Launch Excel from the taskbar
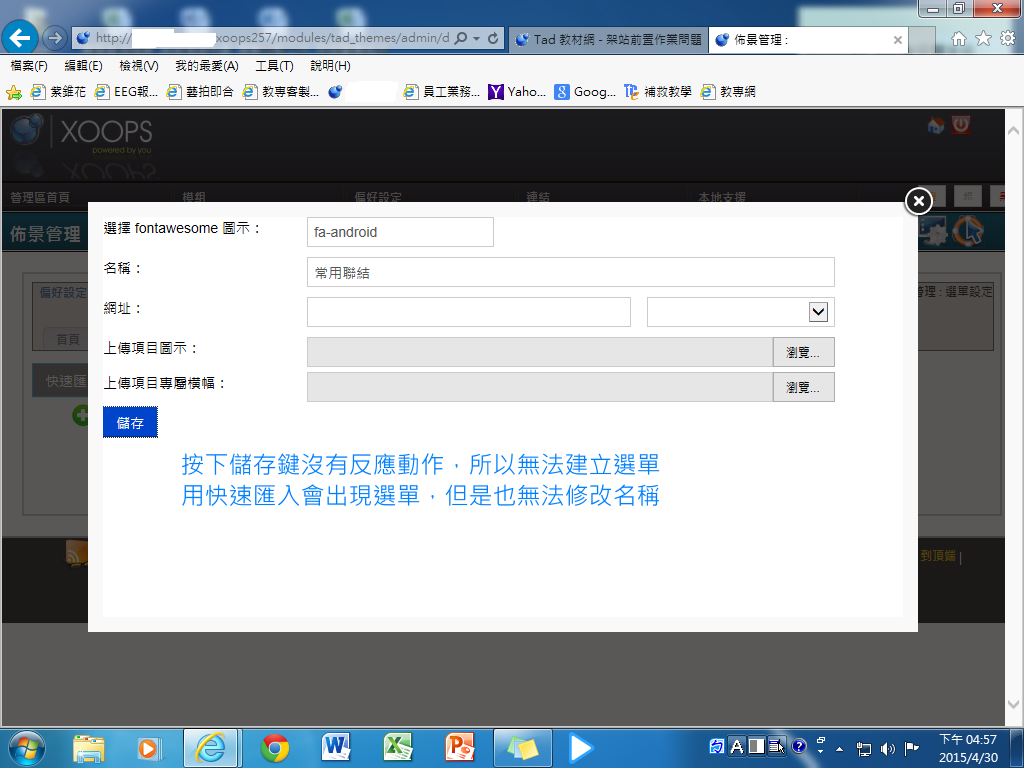Viewport: 1024px width, 768px height. click(x=398, y=747)
